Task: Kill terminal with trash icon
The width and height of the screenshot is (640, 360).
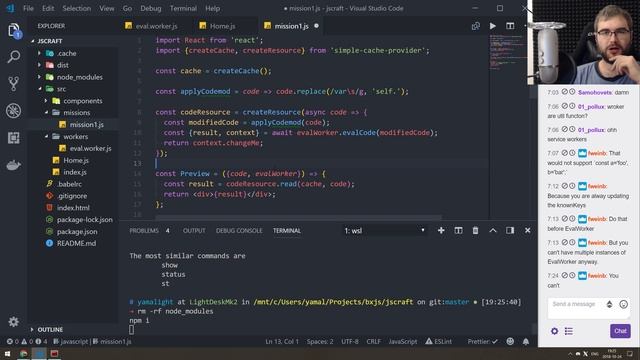Action: click(x=475, y=231)
